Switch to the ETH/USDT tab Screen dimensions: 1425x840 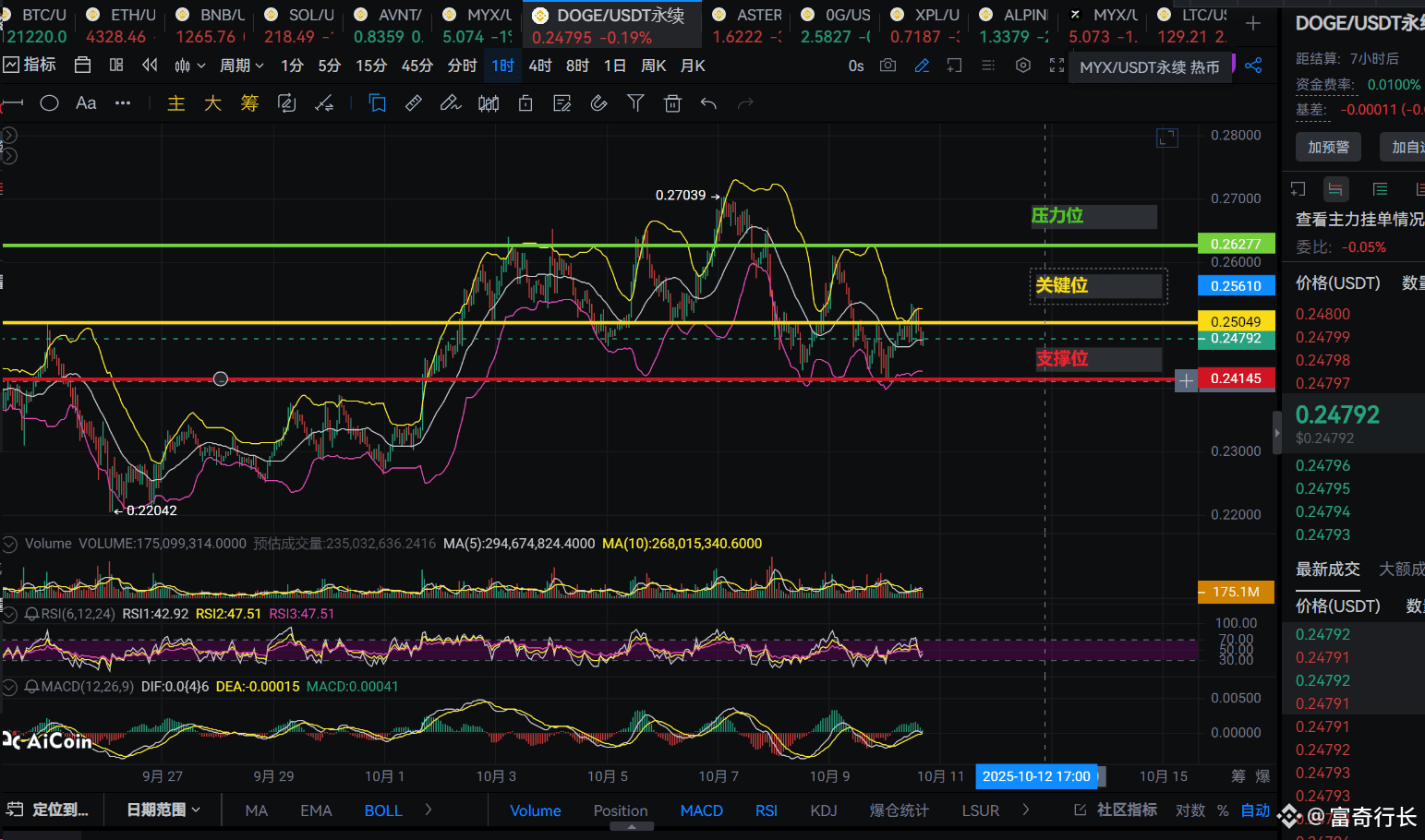tap(123, 25)
